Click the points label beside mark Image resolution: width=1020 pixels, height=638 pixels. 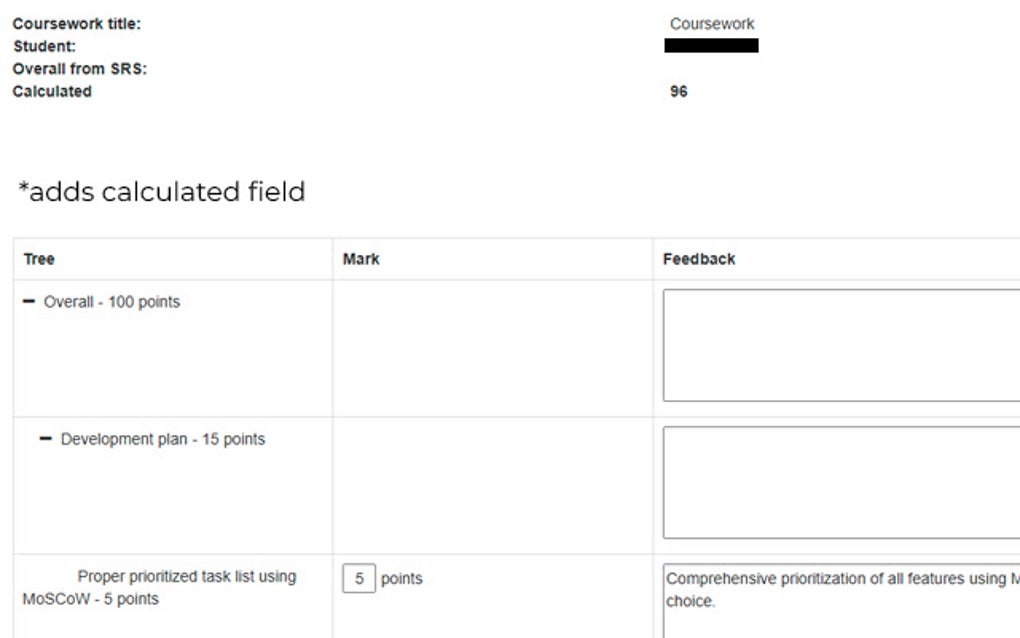click(x=401, y=579)
